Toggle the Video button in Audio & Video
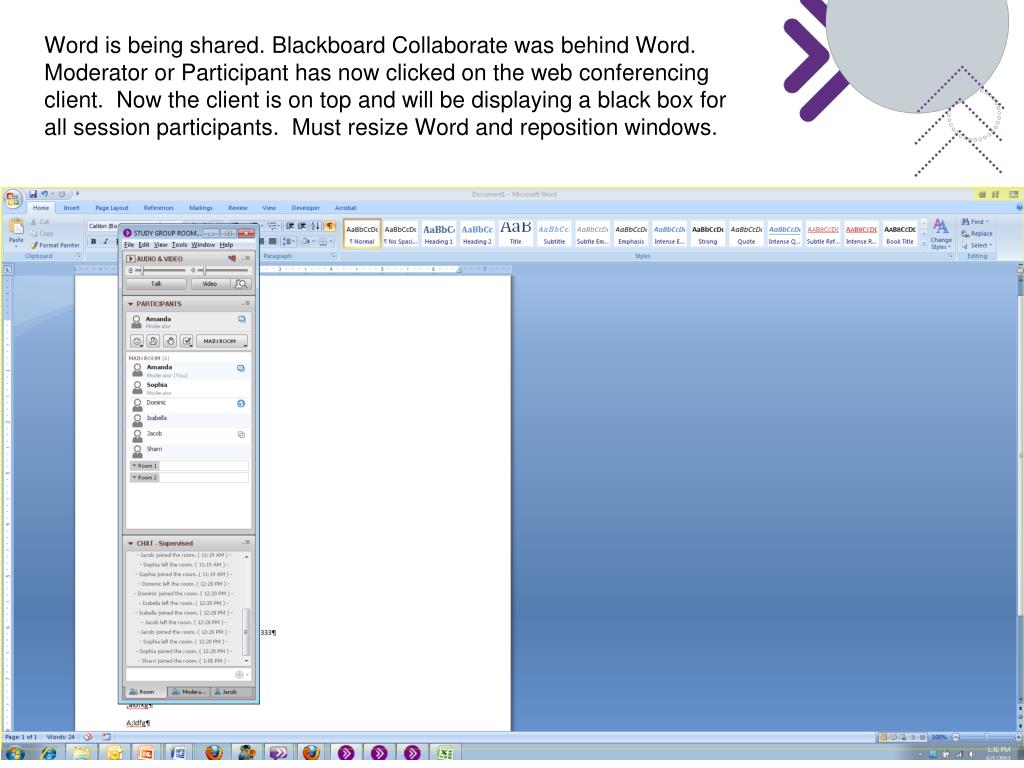The image size is (1024, 768). click(210, 284)
